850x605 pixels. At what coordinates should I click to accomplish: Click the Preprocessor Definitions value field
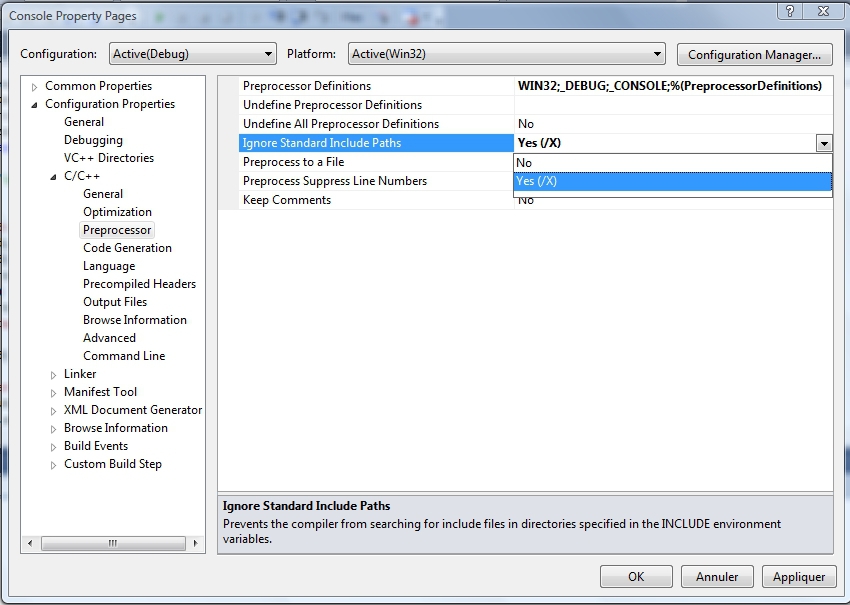click(672, 86)
